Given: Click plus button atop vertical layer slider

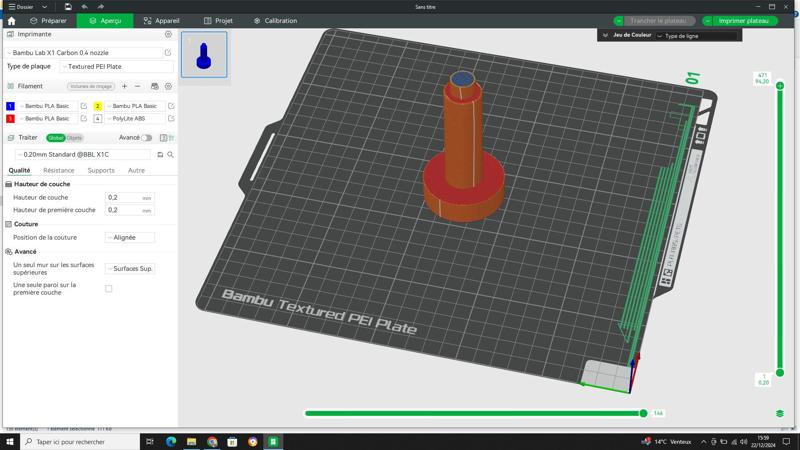Looking at the screenshot, I should click(x=780, y=86).
